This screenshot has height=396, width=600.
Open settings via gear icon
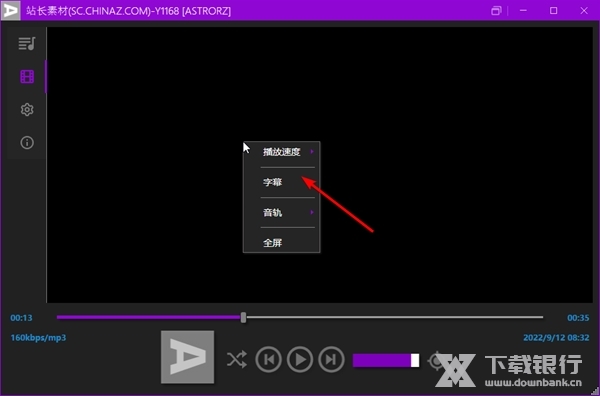coord(27,110)
